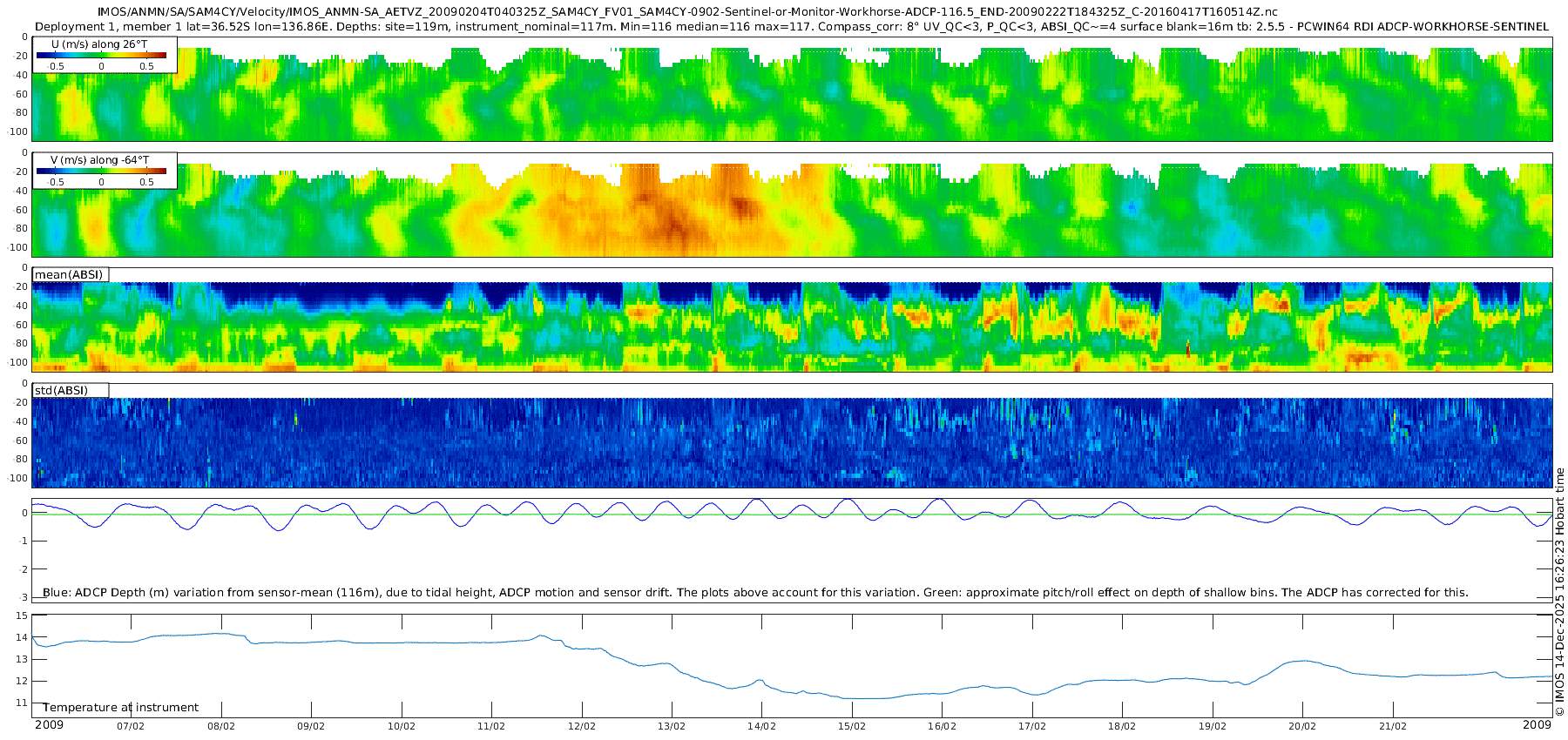This screenshot has width=1568, height=740.
Task: Click the '-60' depth tick beside mean(ABSI) panel
Action: [x=19, y=326]
